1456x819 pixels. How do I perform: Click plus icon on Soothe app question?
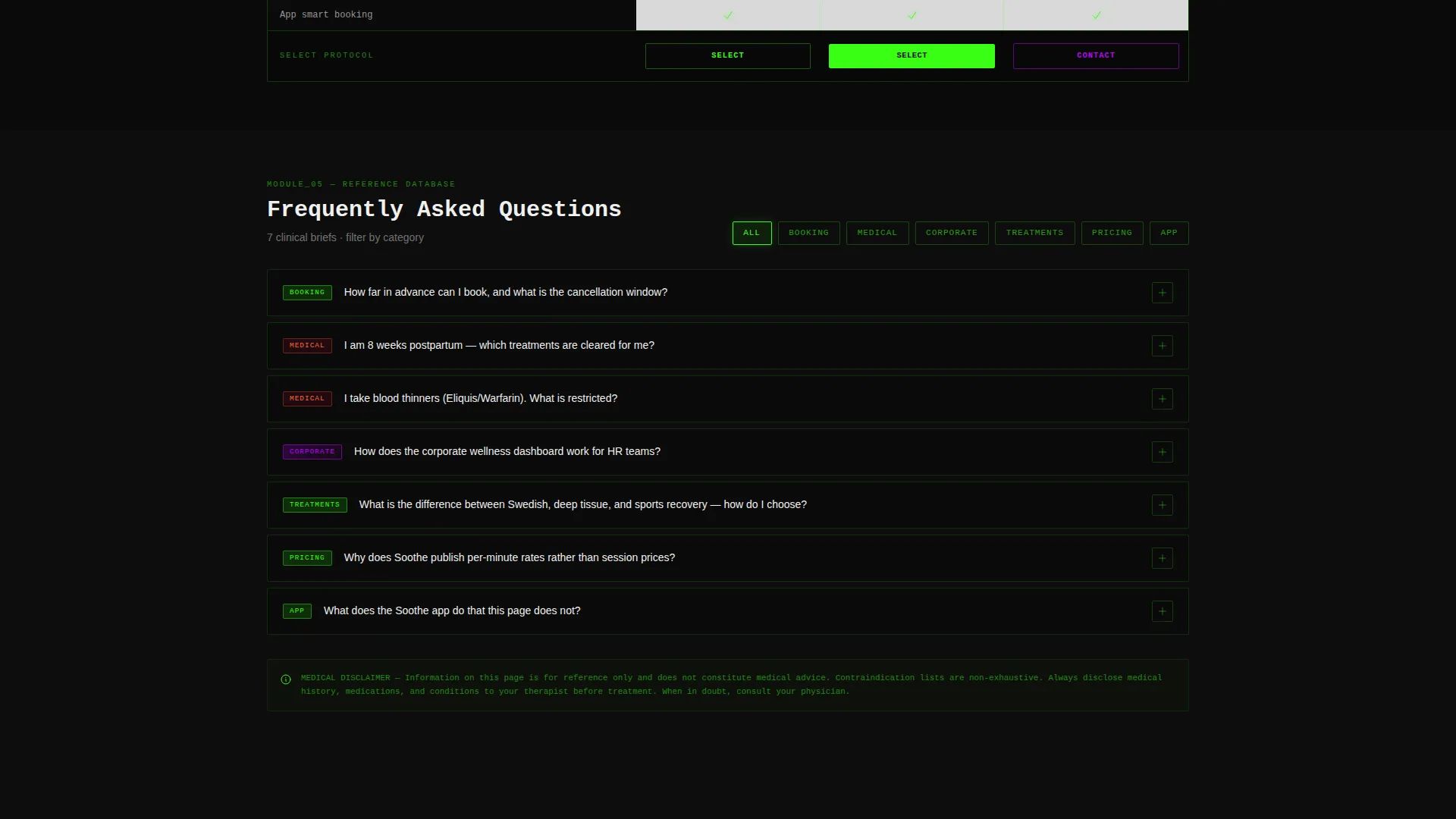tap(1162, 611)
